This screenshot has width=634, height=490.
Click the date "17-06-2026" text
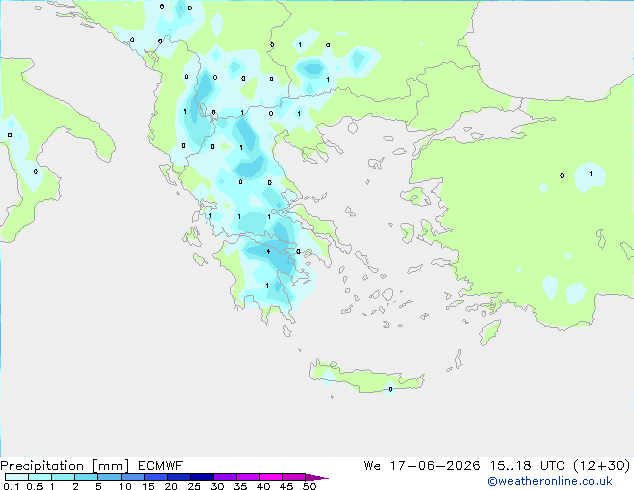(x=435, y=466)
